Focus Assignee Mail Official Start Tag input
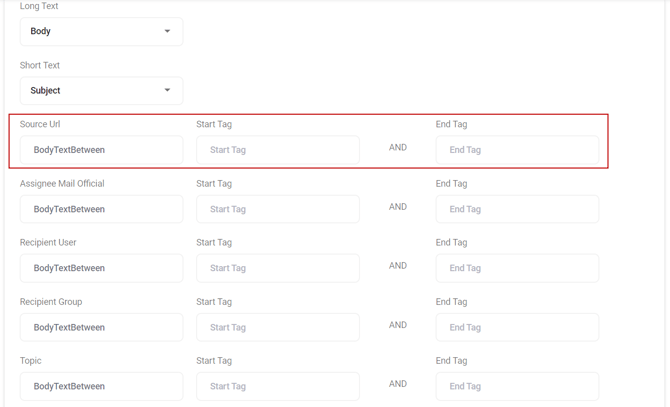The width and height of the screenshot is (670, 407). [277, 209]
